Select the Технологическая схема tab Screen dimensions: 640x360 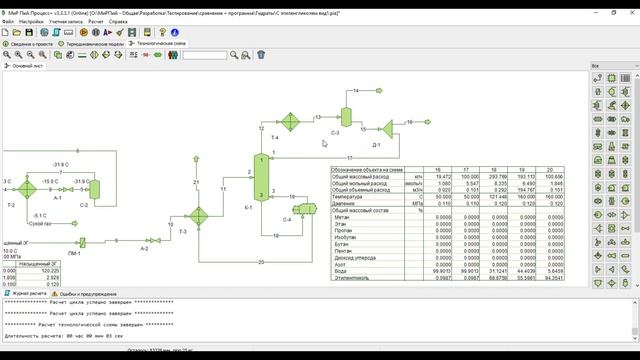[x=157, y=43]
